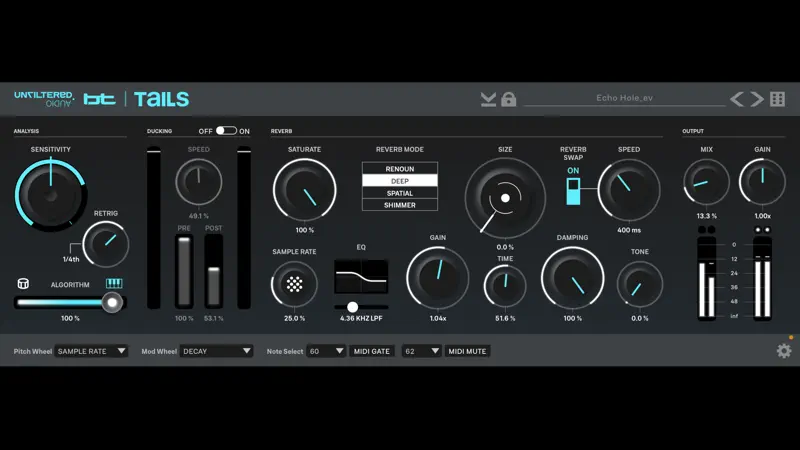Click the BT logo

[99, 99]
